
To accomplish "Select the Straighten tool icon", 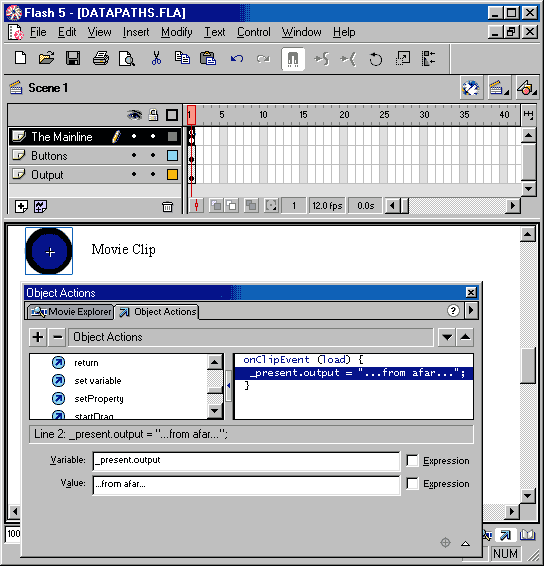I will pos(348,59).
